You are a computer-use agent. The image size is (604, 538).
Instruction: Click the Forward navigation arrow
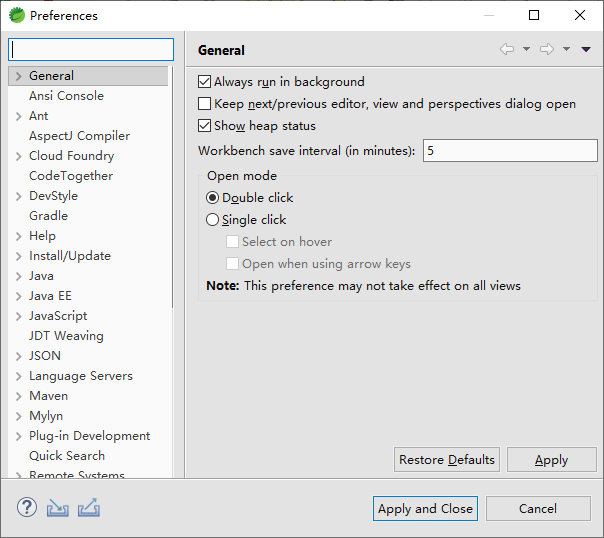[x=547, y=49]
